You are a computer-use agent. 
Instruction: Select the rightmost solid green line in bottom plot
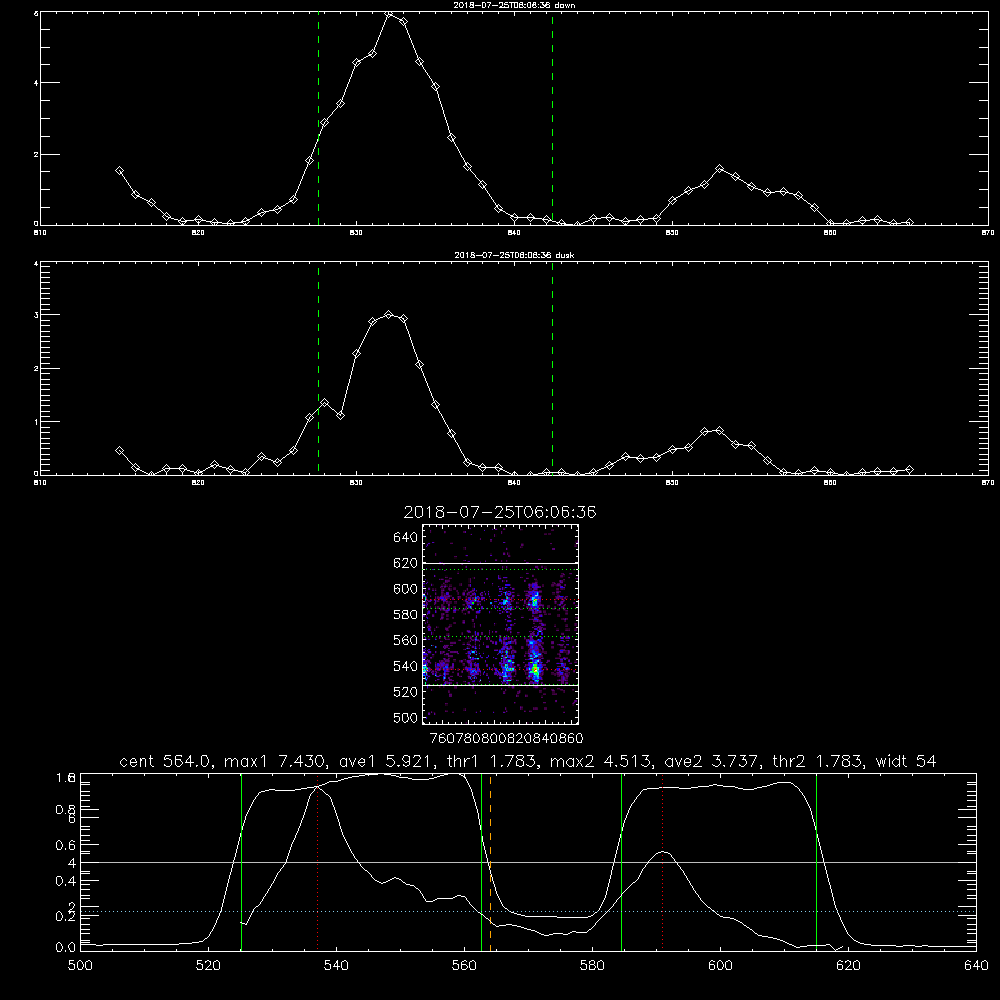(816, 862)
